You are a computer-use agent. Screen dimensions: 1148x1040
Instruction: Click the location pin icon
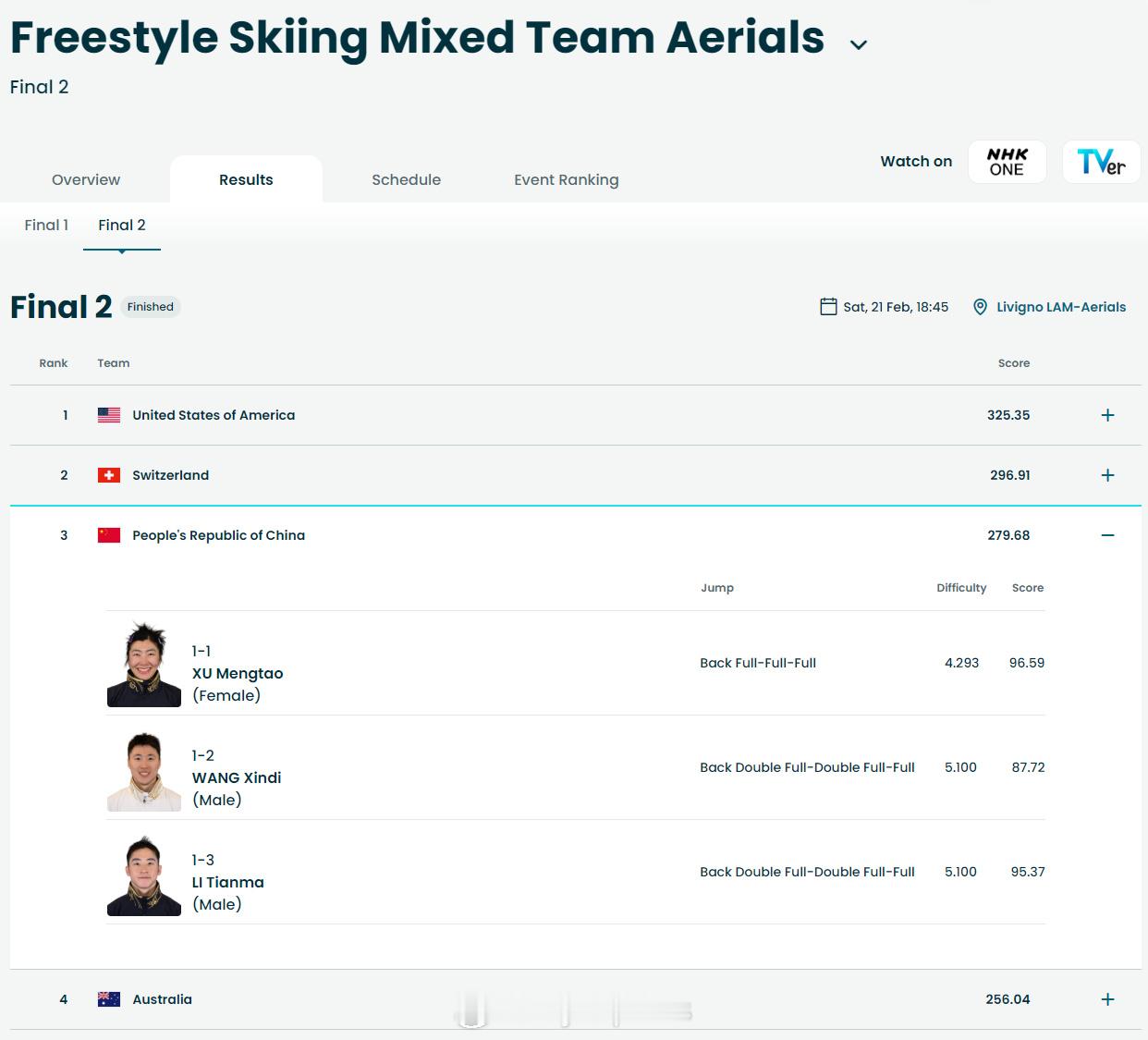tap(980, 307)
